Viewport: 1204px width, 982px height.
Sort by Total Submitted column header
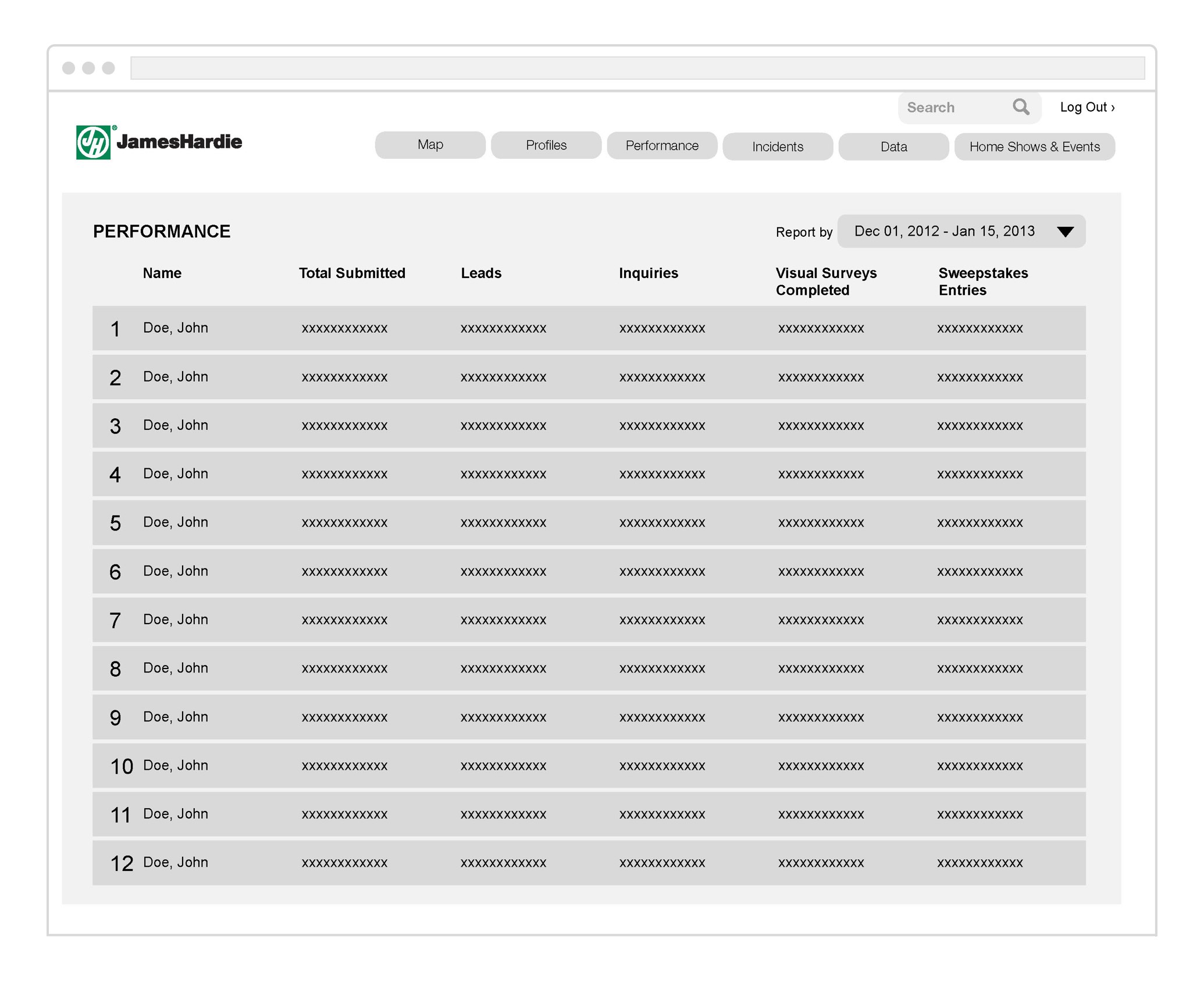(x=352, y=273)
